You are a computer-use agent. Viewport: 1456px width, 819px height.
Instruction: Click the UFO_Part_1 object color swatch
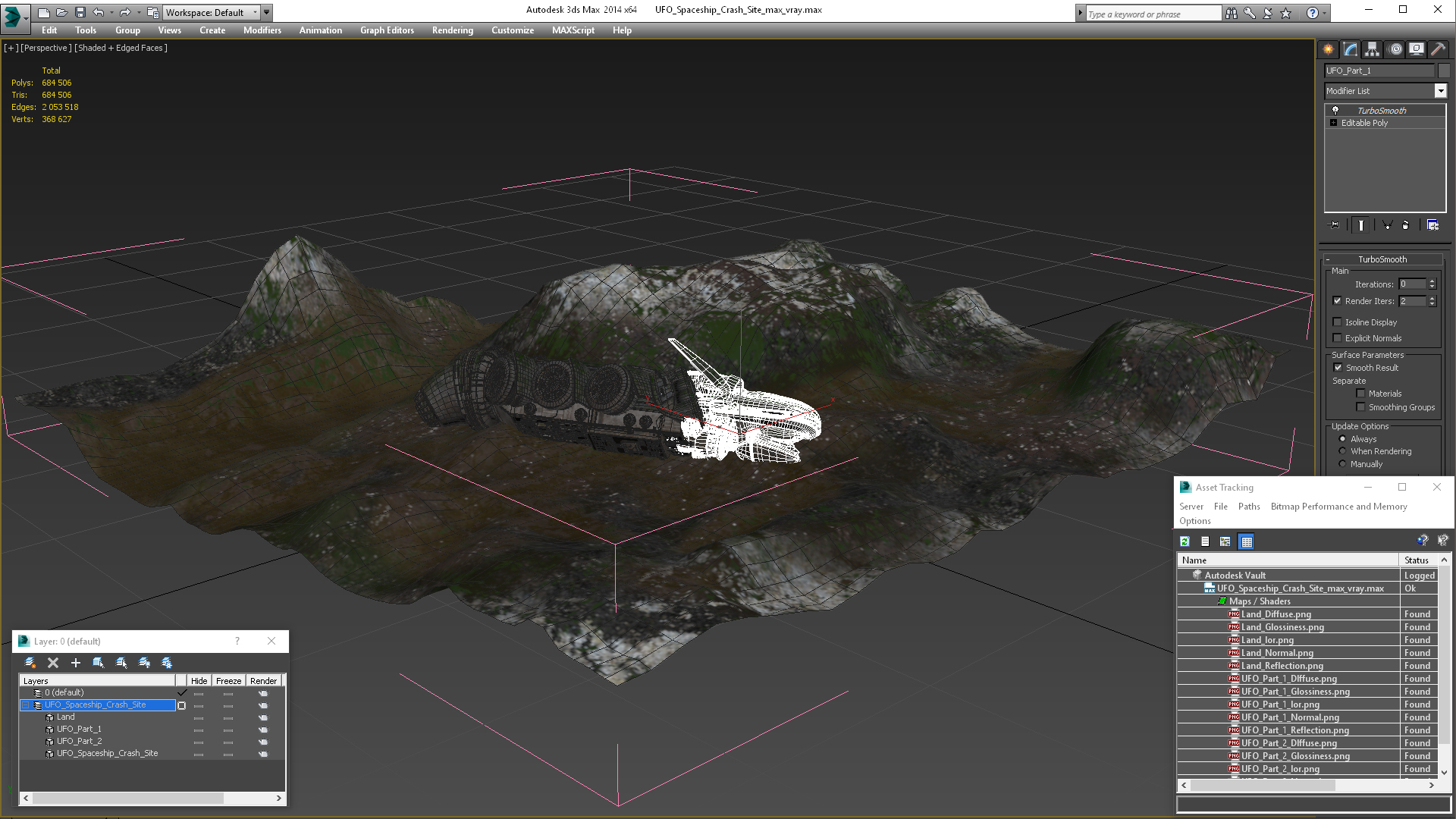1444,71
